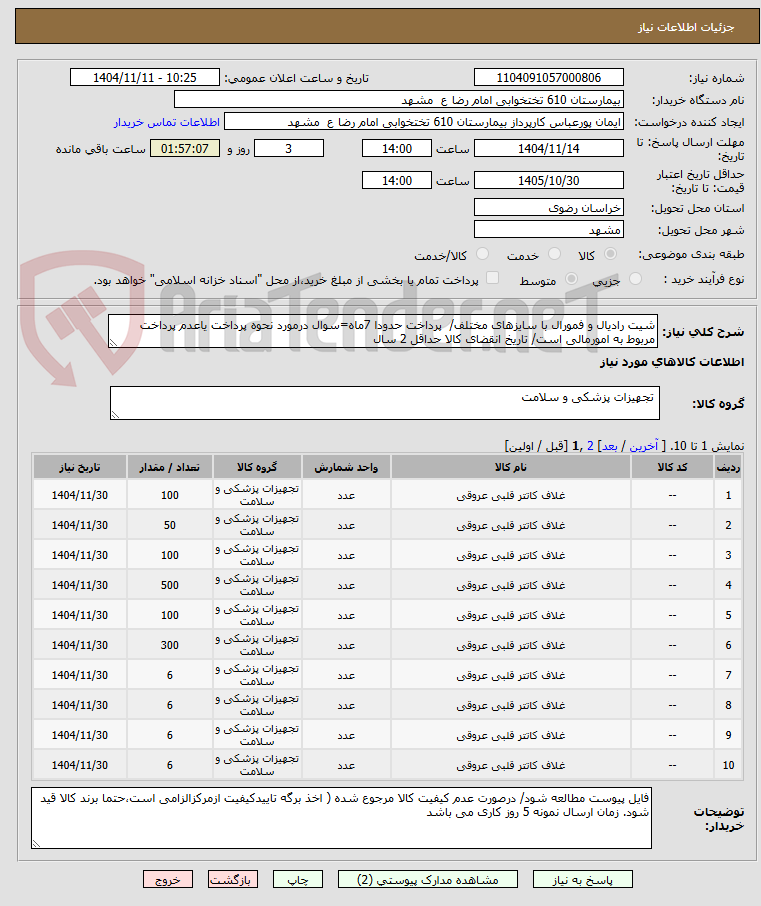Click quantity 6 in row 9
The height and width of the screenshot is (906, 761).
coord(170,735)
